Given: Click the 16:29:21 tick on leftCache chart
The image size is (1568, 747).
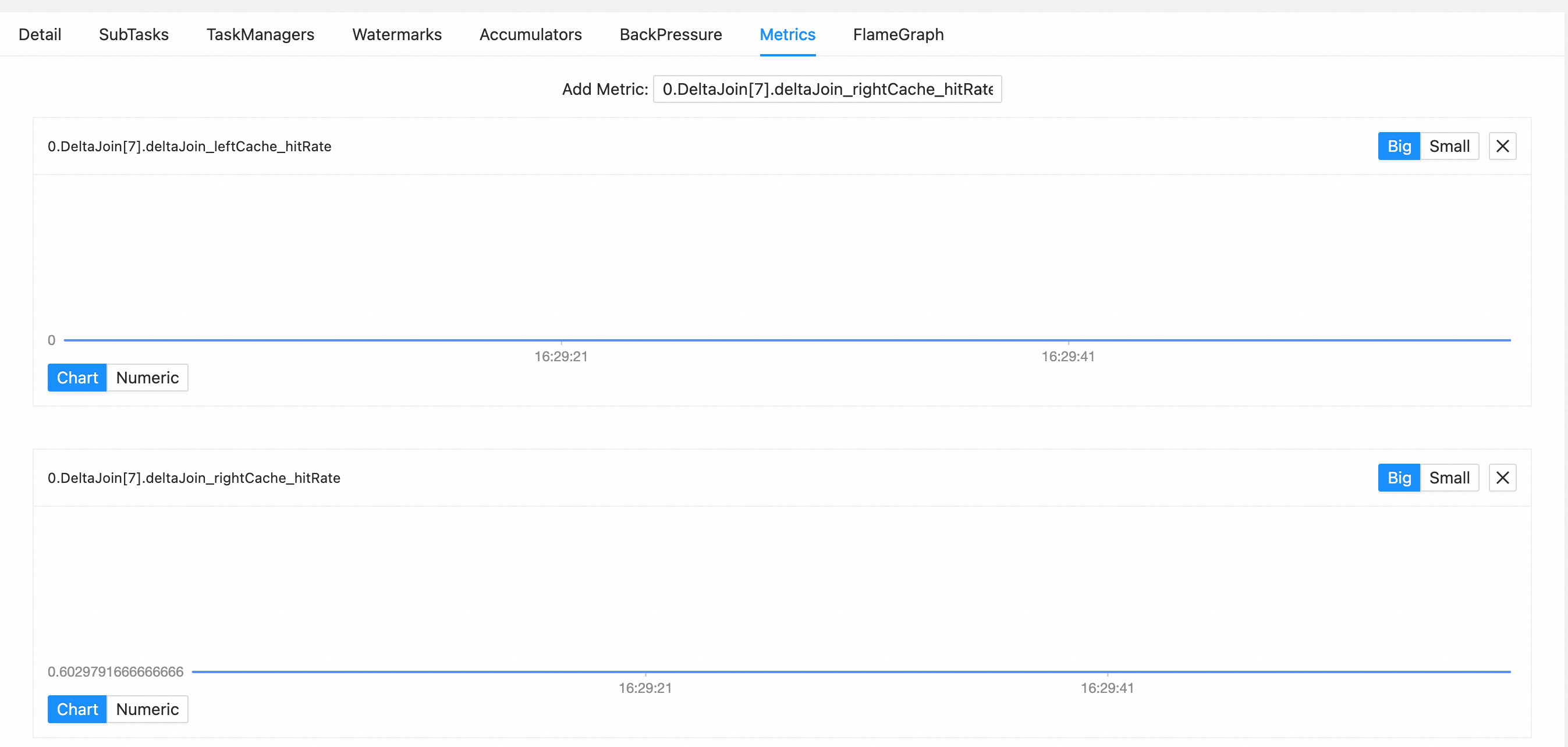Looking at the screenshot, I should pos(560,356).
